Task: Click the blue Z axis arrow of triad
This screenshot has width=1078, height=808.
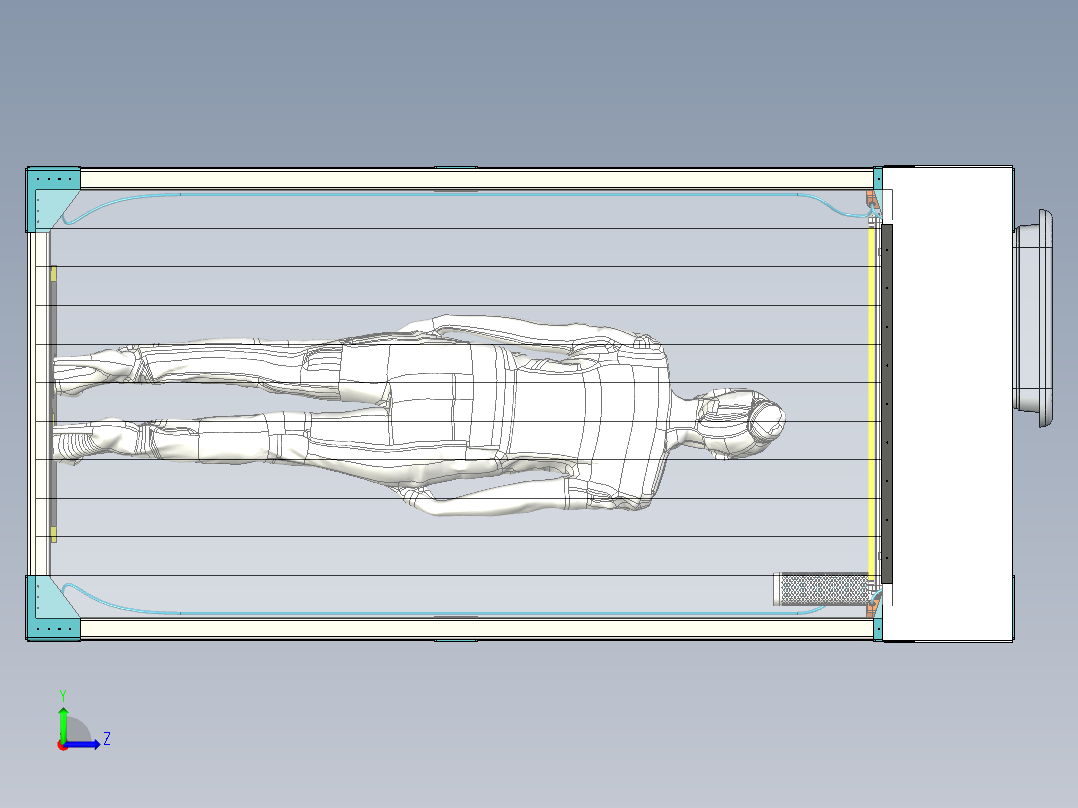Action: point(84,744)
